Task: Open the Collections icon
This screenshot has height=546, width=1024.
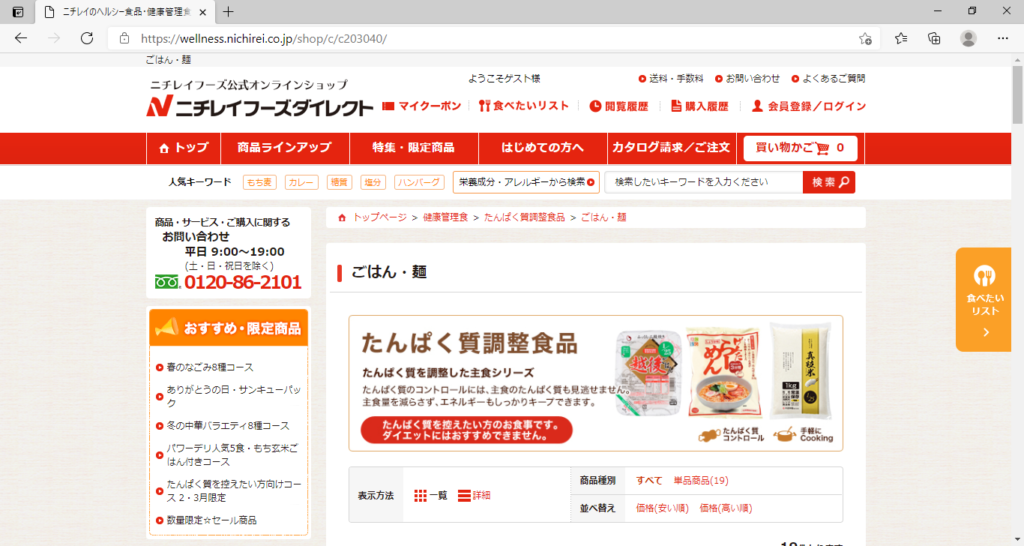Action: pos(935,39)
